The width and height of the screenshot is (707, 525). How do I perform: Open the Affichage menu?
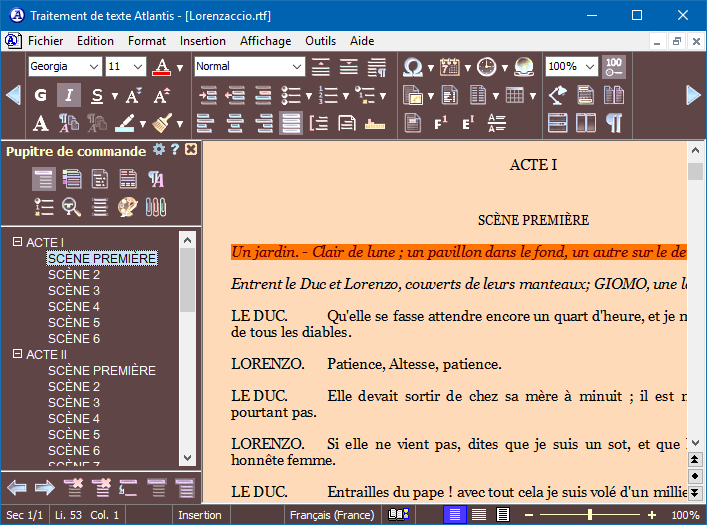pyautogui.click(x=265, y=41)
